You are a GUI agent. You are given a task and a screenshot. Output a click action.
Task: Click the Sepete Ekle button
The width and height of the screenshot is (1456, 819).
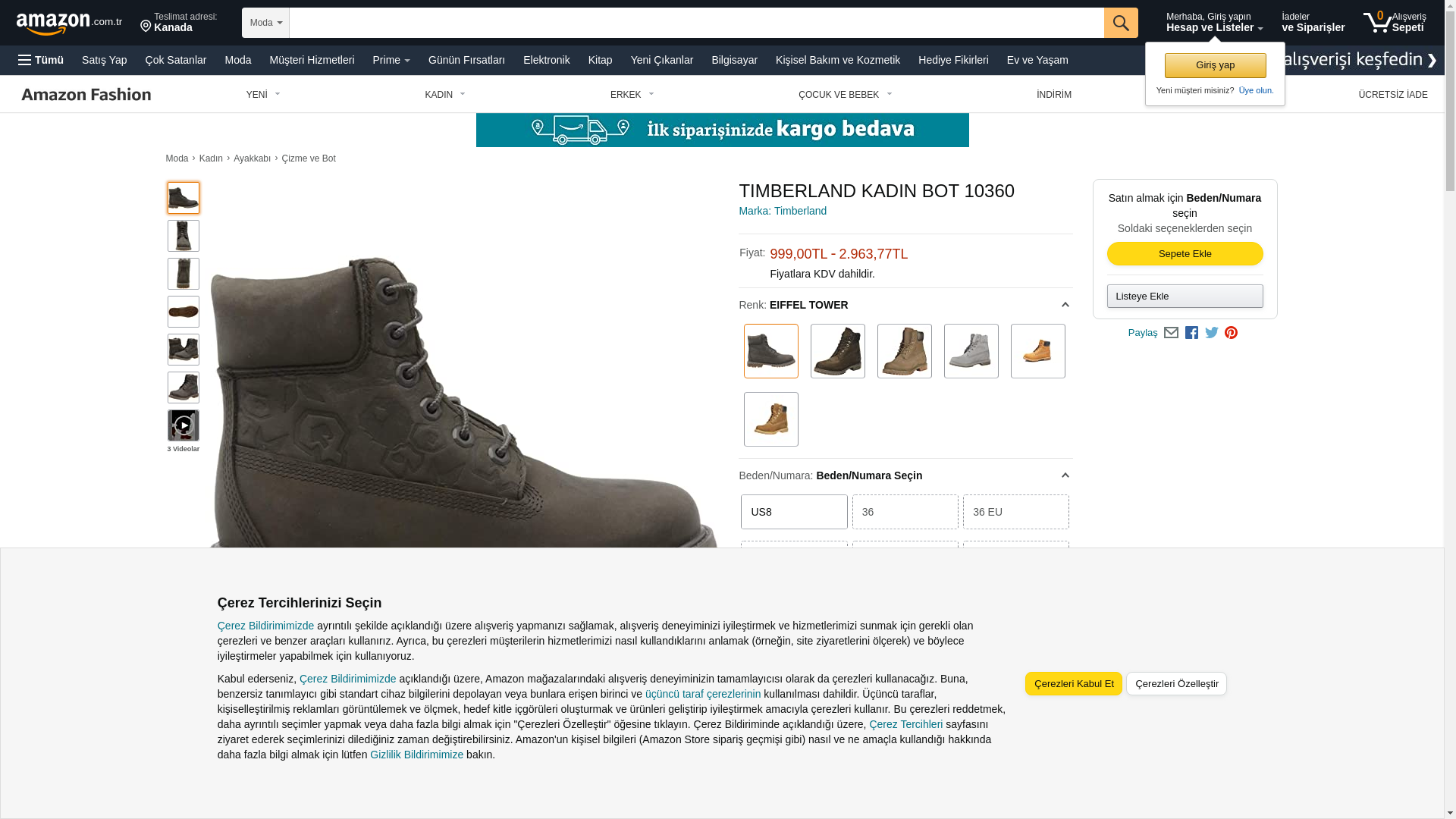pyautogui.click(x=1185, y=254)
